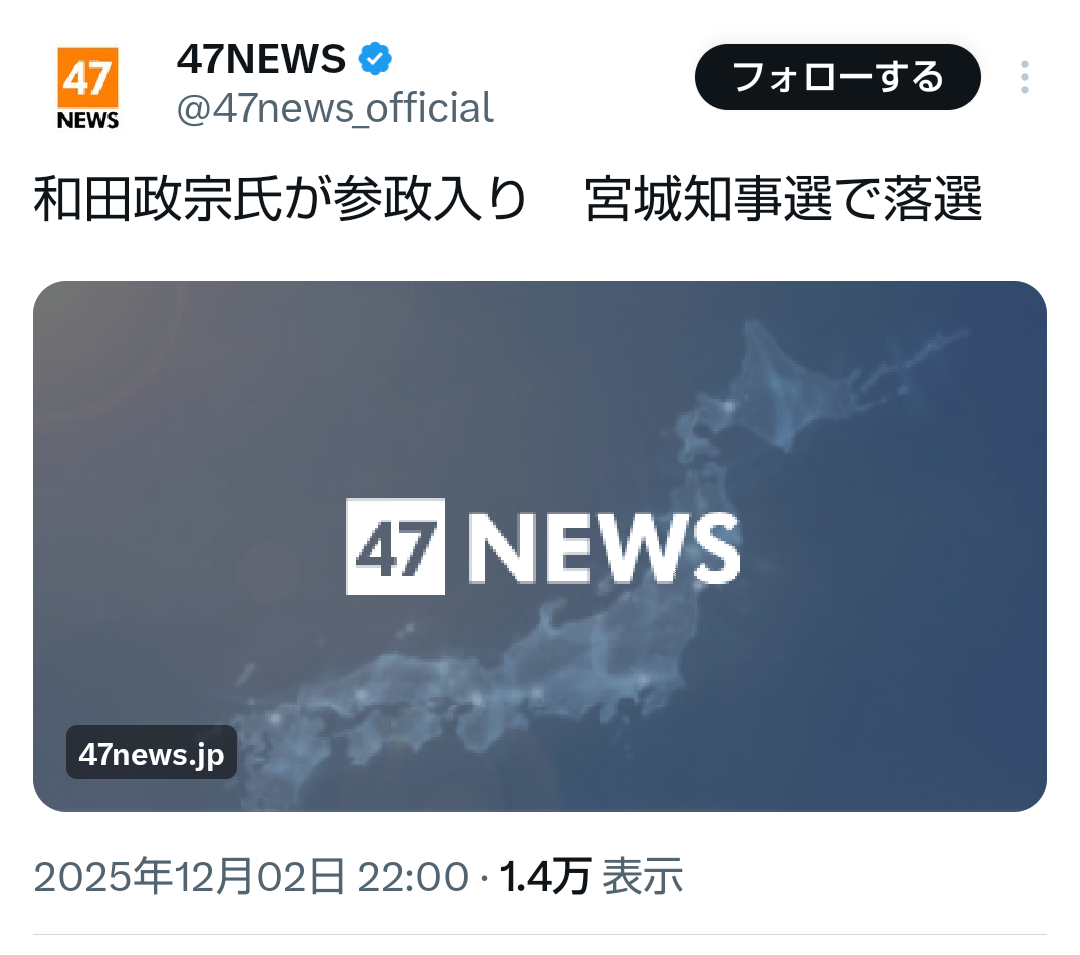Click the 表示 views label
The width and height of the screenshot is (1080, 955).
click(643, 877)
